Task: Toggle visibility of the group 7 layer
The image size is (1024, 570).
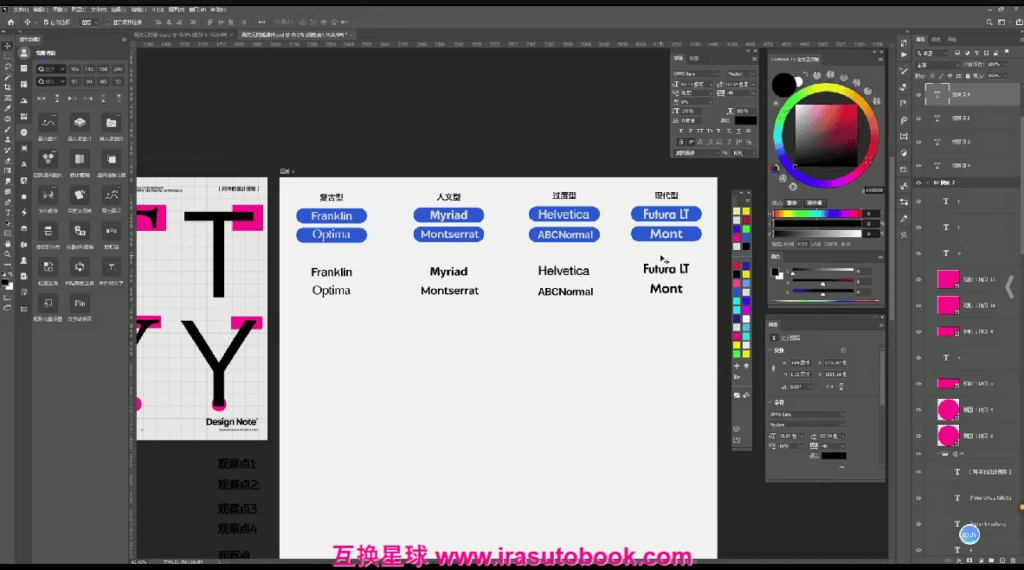Action: [919, 183]
